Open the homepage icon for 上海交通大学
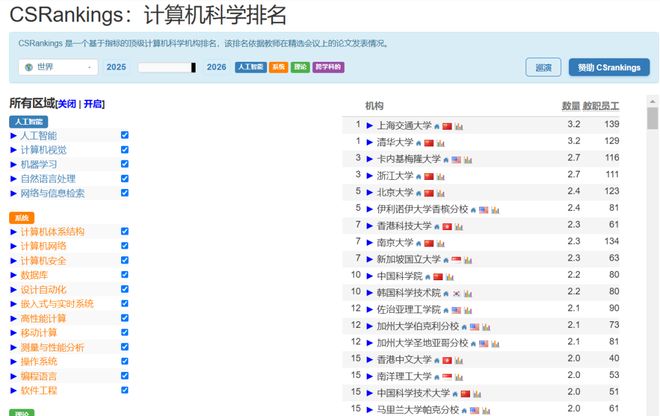 click(x=436, y=126)
